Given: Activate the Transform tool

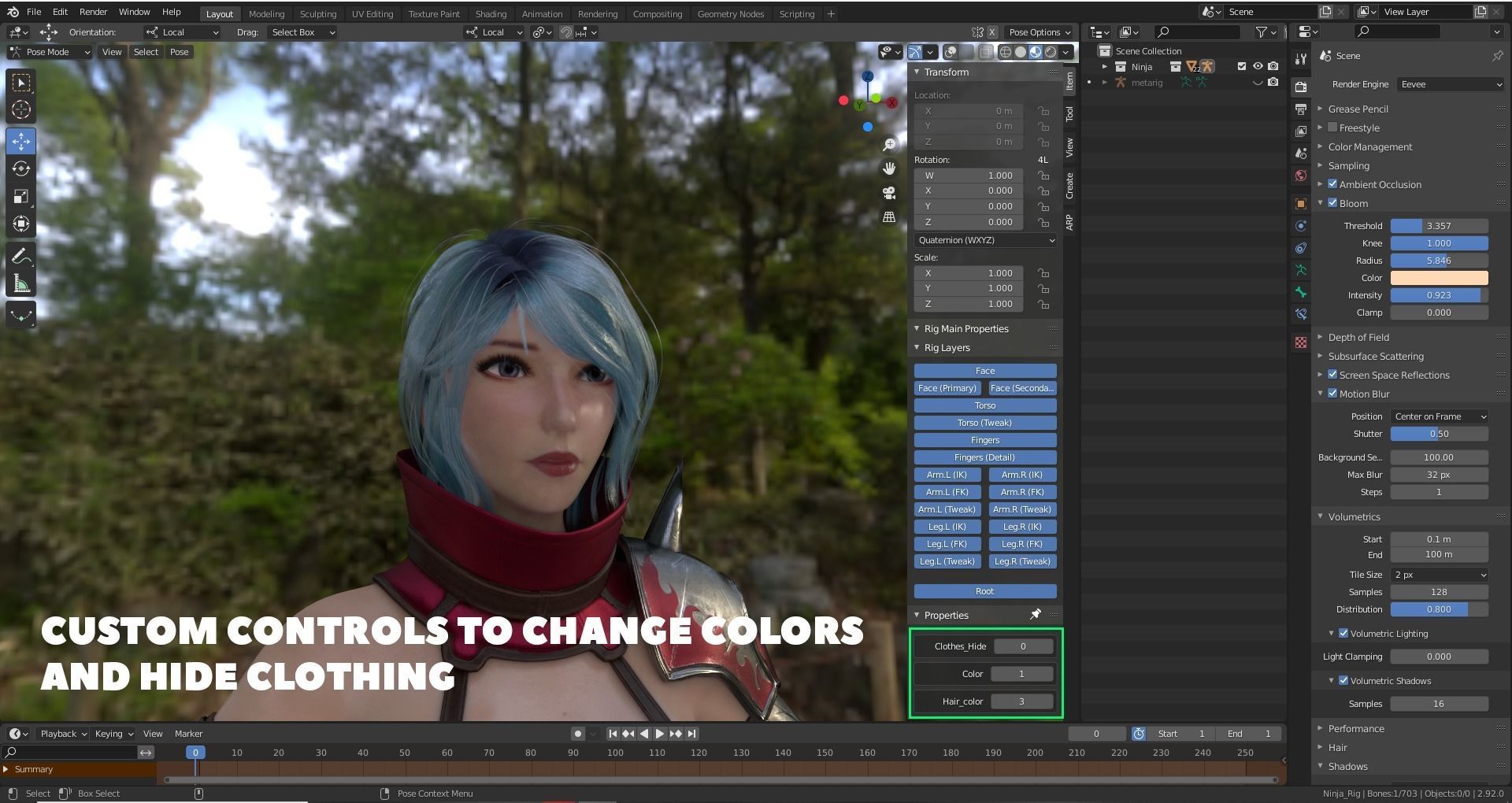Looking at the screenshot, I should (x=21, y=224).
